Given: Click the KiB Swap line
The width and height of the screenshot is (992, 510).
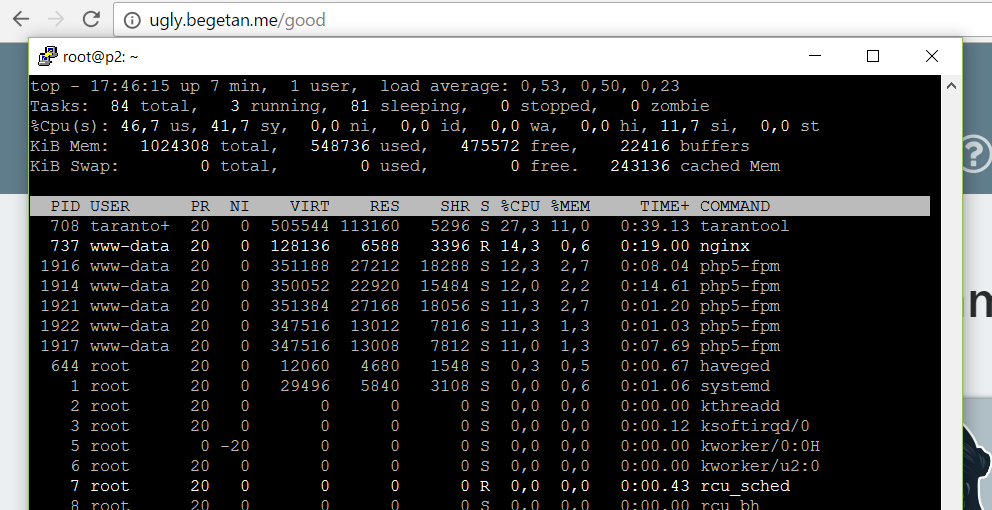Looking at the screenshot, I should click(x=405, y=166).
